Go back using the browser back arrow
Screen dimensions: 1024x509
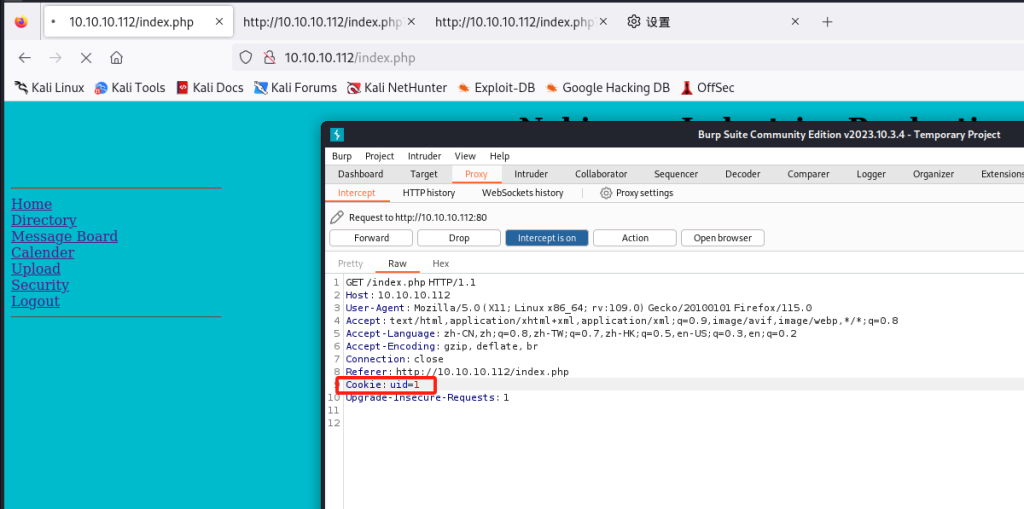pyautogui.click(x=25, y=57)
